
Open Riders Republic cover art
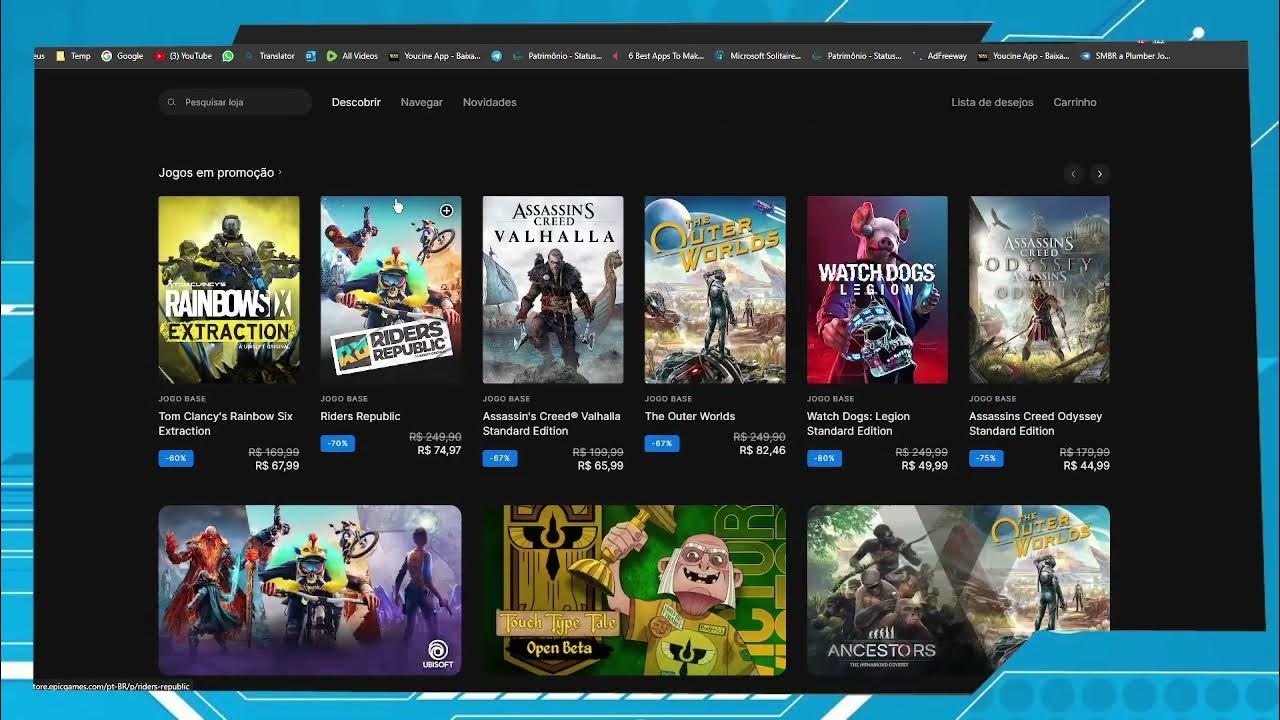pos(391,290)
